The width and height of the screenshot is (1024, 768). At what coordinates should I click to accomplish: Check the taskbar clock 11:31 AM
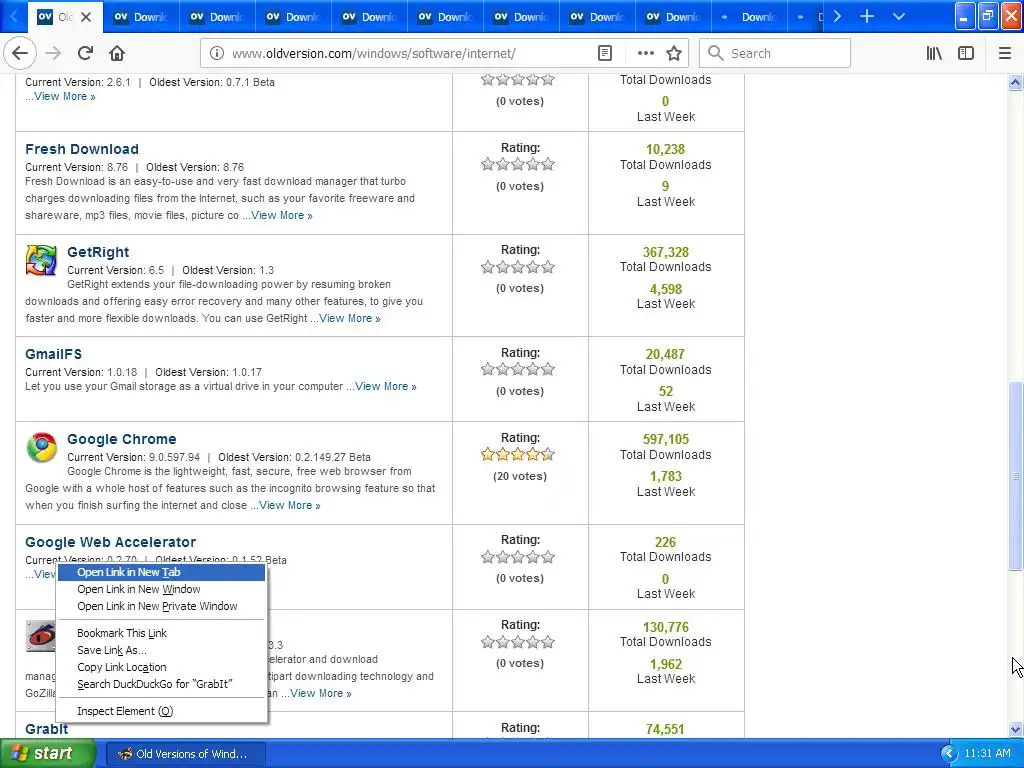tap(987, 754)
